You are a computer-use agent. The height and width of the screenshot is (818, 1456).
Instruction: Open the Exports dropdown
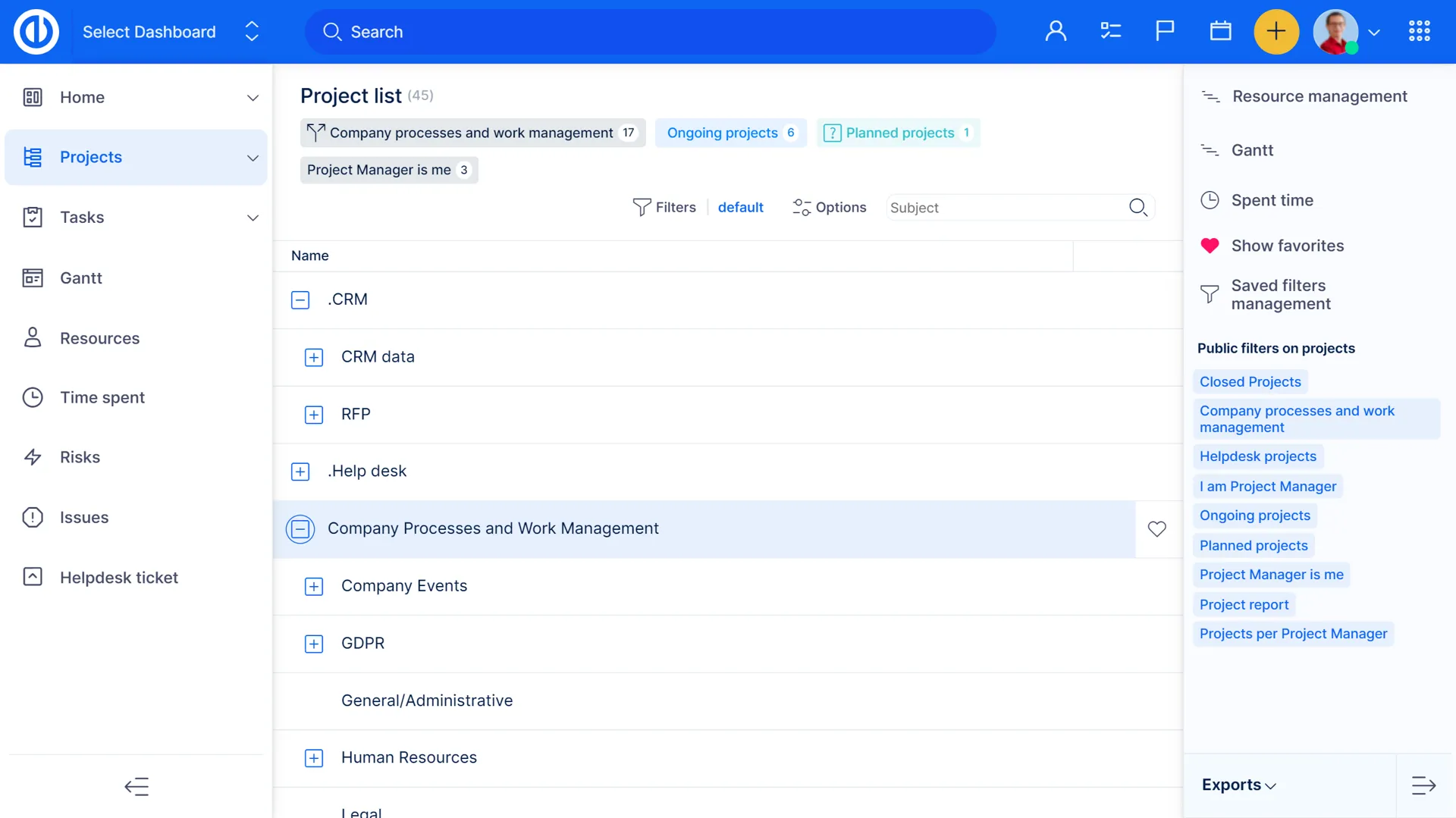[x=1238, y=785]
